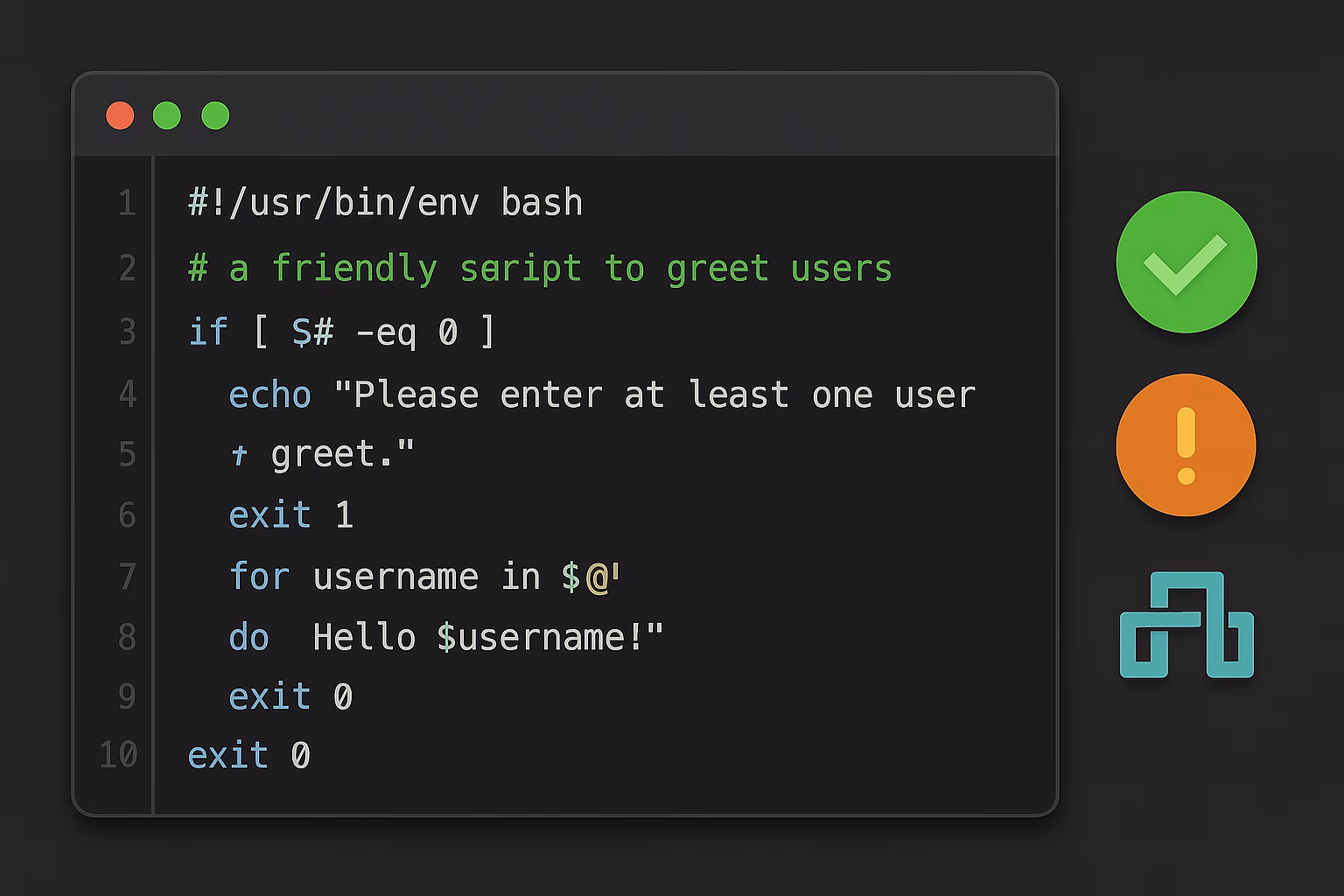The height and width of the screenshot is (896, 1344).
Task: Click the "echo" keyword on line 4
Action: [269, 395]
